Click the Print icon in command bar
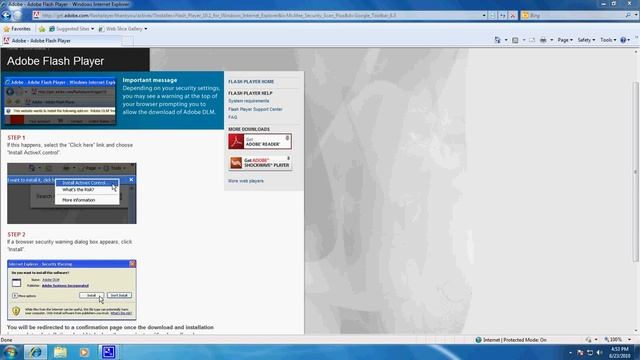This screenshot has width=640, height=360. (x=543, y=40)
